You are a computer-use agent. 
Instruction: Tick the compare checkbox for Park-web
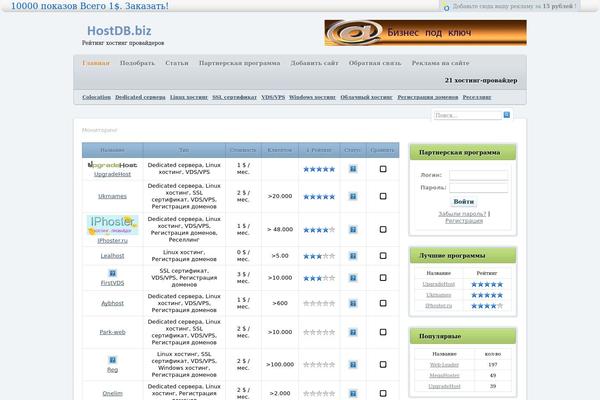click(383, 332)
